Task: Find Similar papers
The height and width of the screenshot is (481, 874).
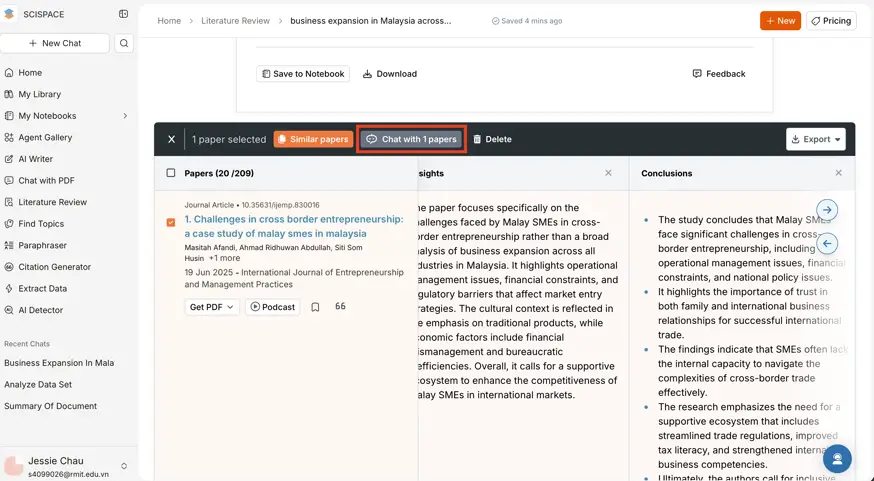Action: click(x=313, y=139)
